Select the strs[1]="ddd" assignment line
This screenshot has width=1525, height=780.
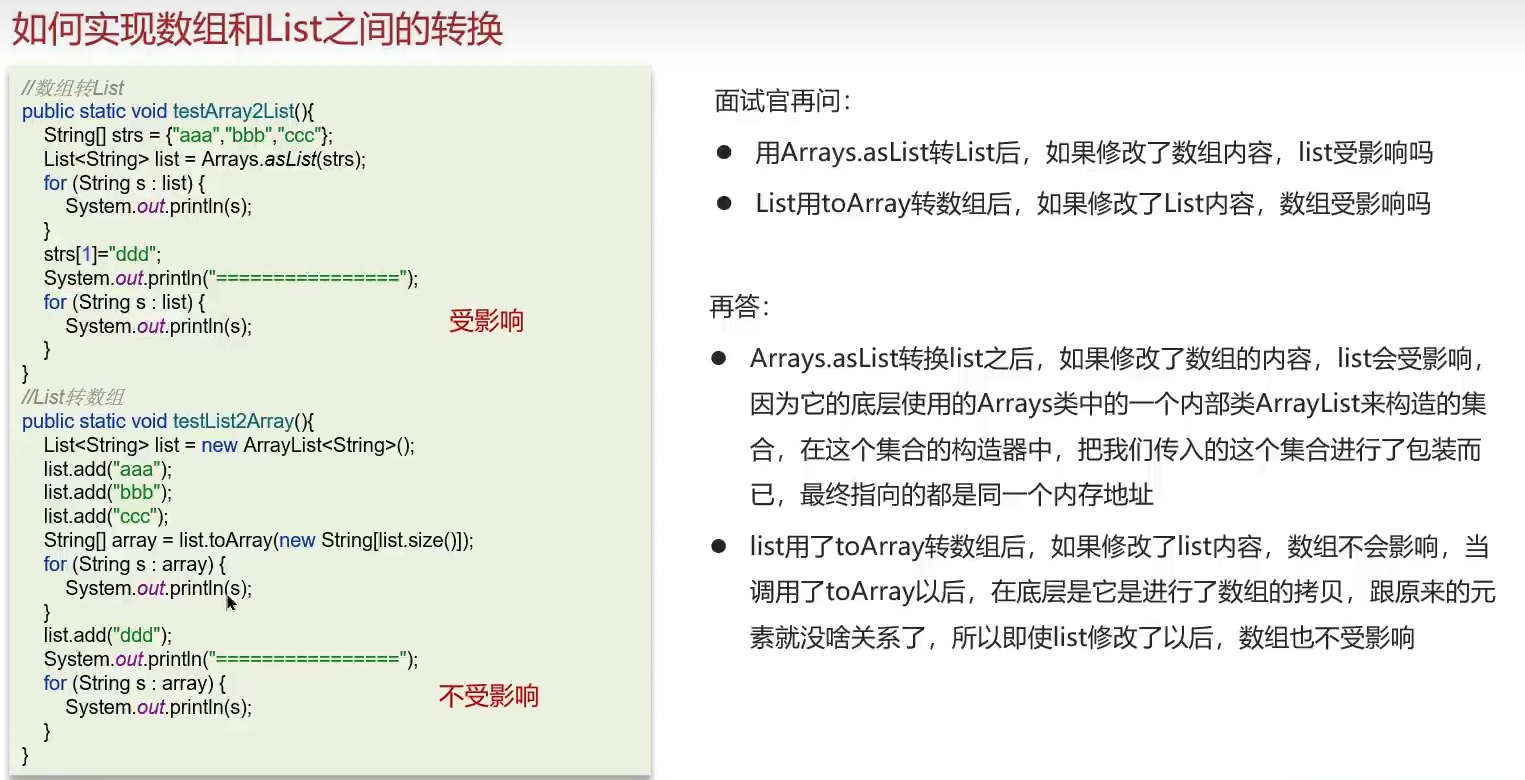coord(103,254)
